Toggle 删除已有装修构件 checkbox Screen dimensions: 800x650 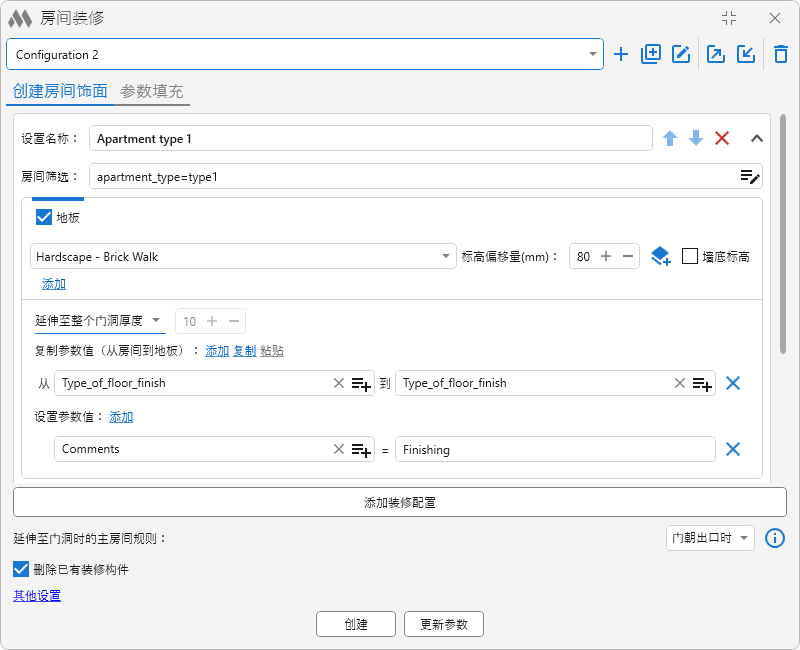click(x=21, y=569)
